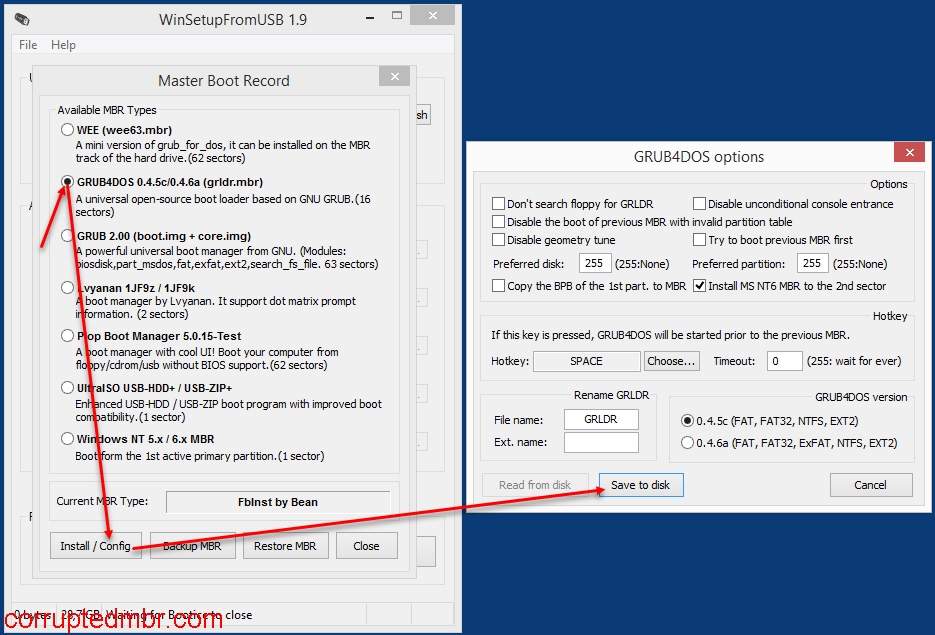Select the WEE (wee63.mbr) radio option
Image resolution: width=935 pixels, height=635 pixels.
tap(67, 130)
